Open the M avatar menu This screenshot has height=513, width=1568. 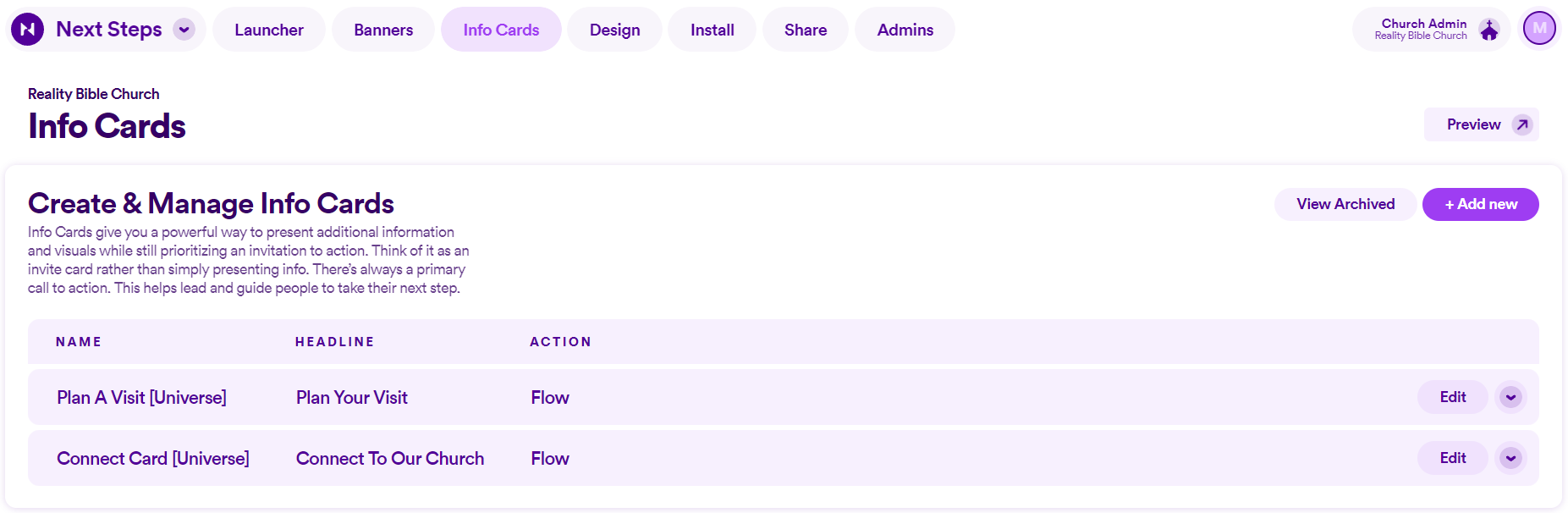point(1539,28)
